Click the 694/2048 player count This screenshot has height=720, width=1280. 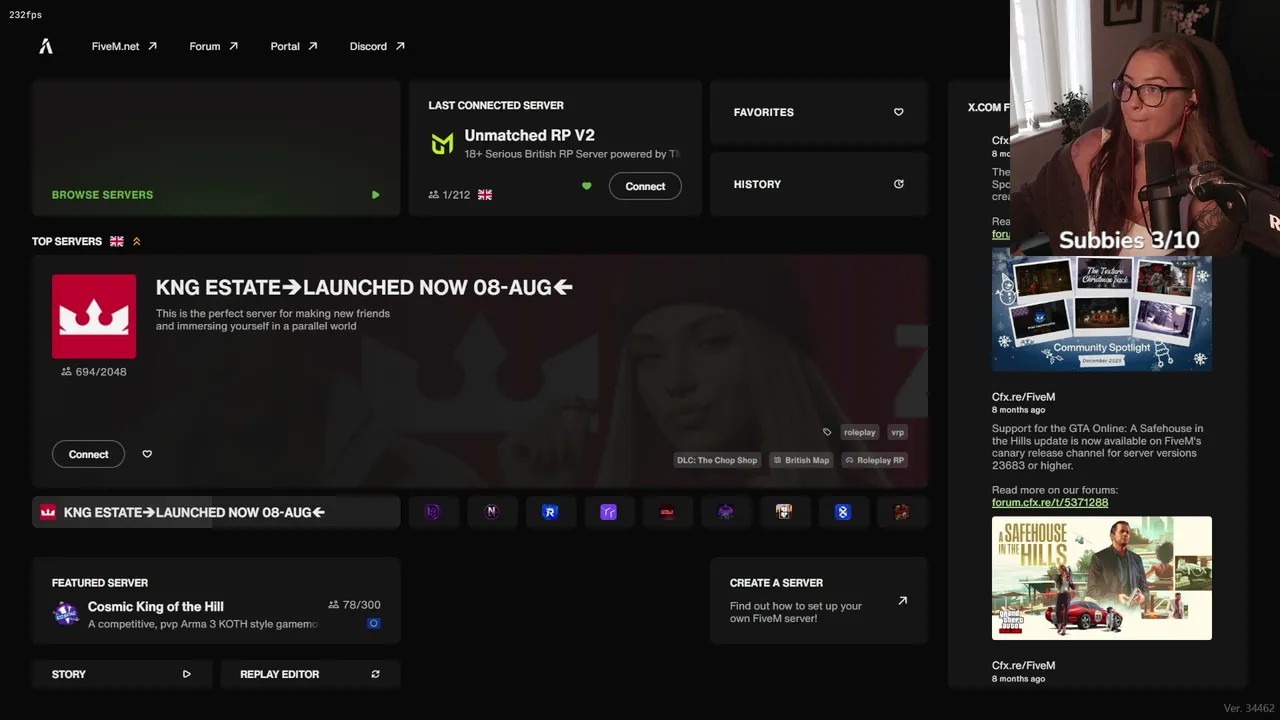(94, 371)
